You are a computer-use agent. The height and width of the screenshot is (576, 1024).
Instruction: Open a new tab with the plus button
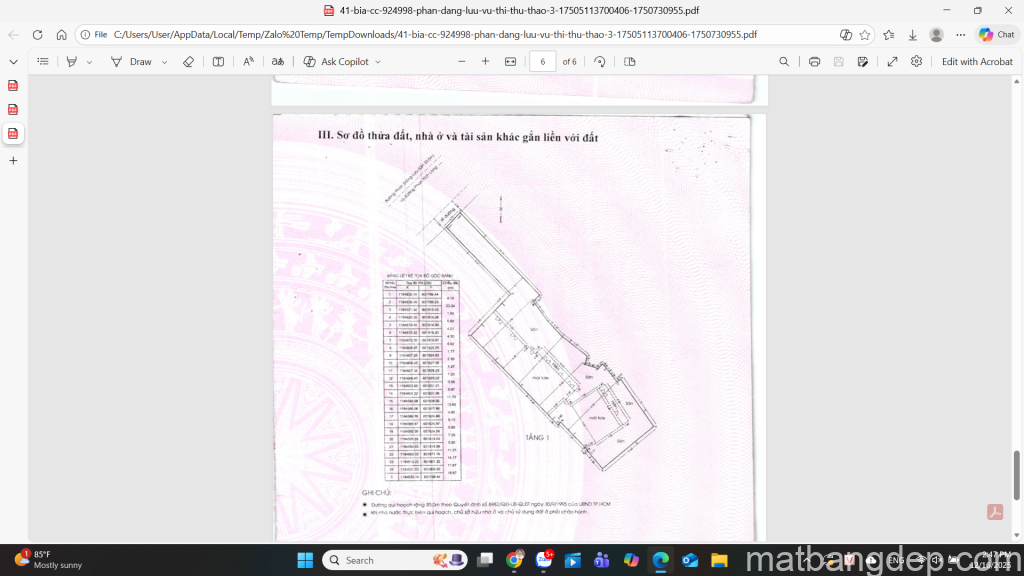13,160
